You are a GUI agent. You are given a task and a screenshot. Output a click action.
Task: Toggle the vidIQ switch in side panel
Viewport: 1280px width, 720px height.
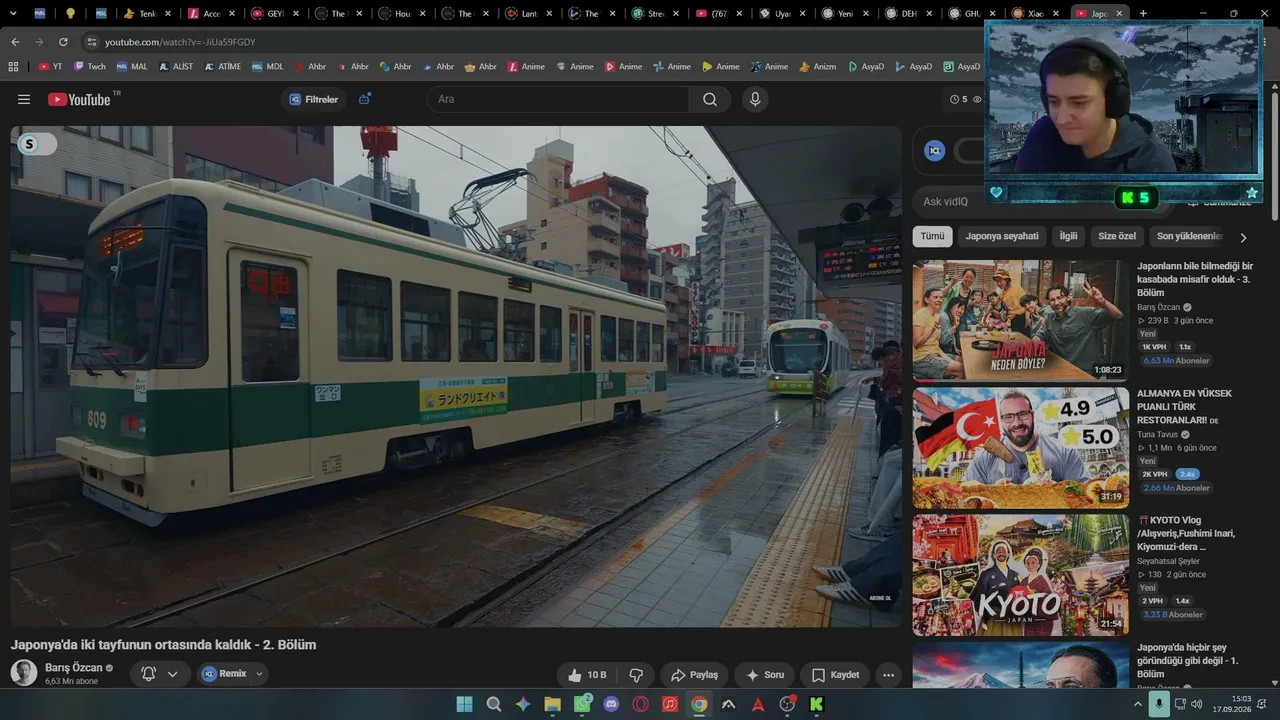pyautogui.click(x=970, y=151)
